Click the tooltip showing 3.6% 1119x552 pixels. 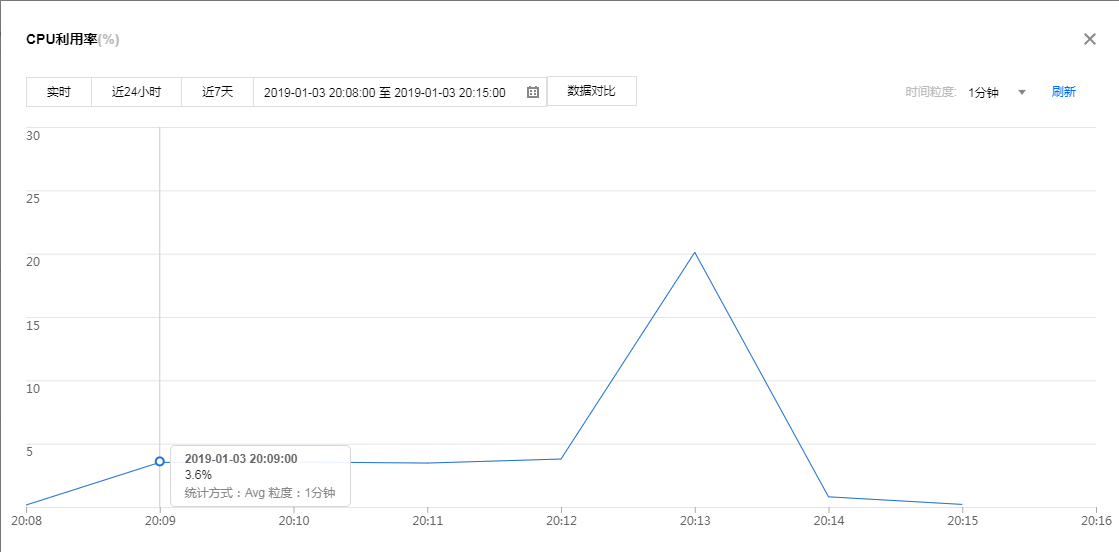pyautogui.click(x=260, y=475)
